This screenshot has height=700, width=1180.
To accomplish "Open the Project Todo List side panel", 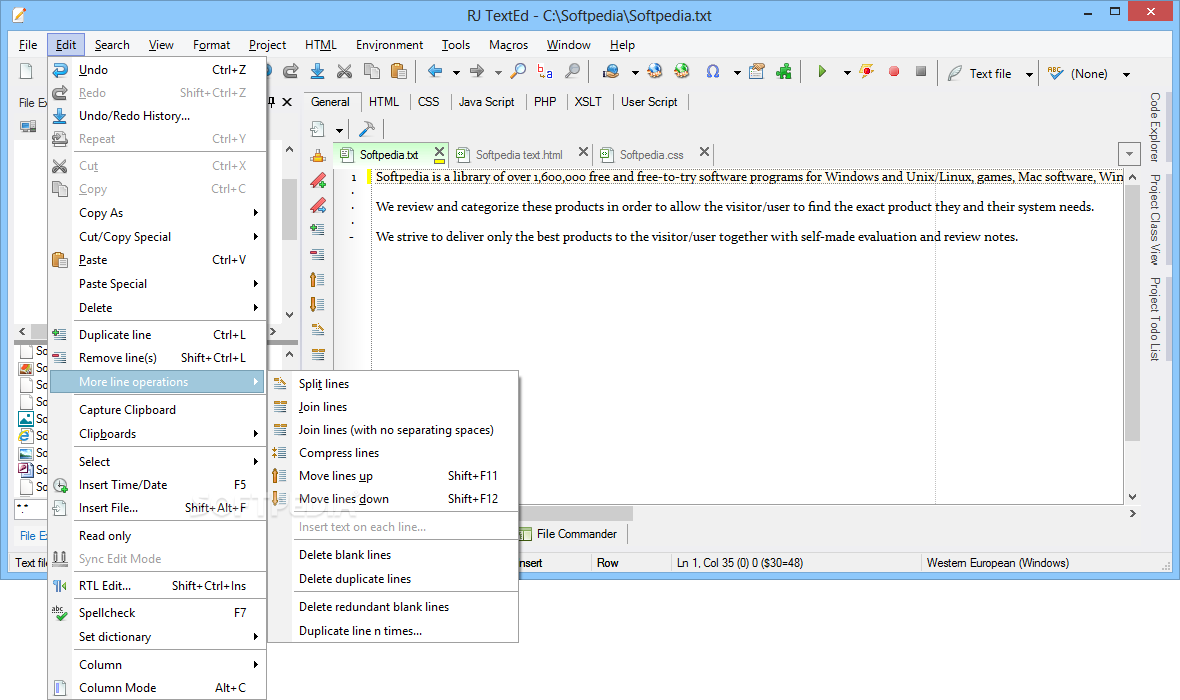I will [1155, 319].
